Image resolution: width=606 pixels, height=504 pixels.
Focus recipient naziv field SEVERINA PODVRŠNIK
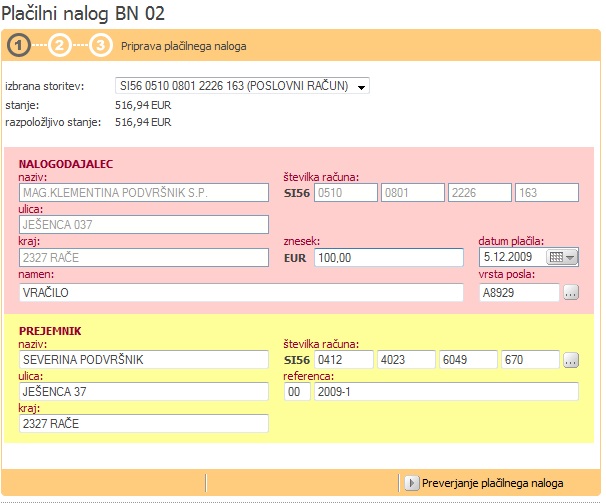(x=144, y=360)
